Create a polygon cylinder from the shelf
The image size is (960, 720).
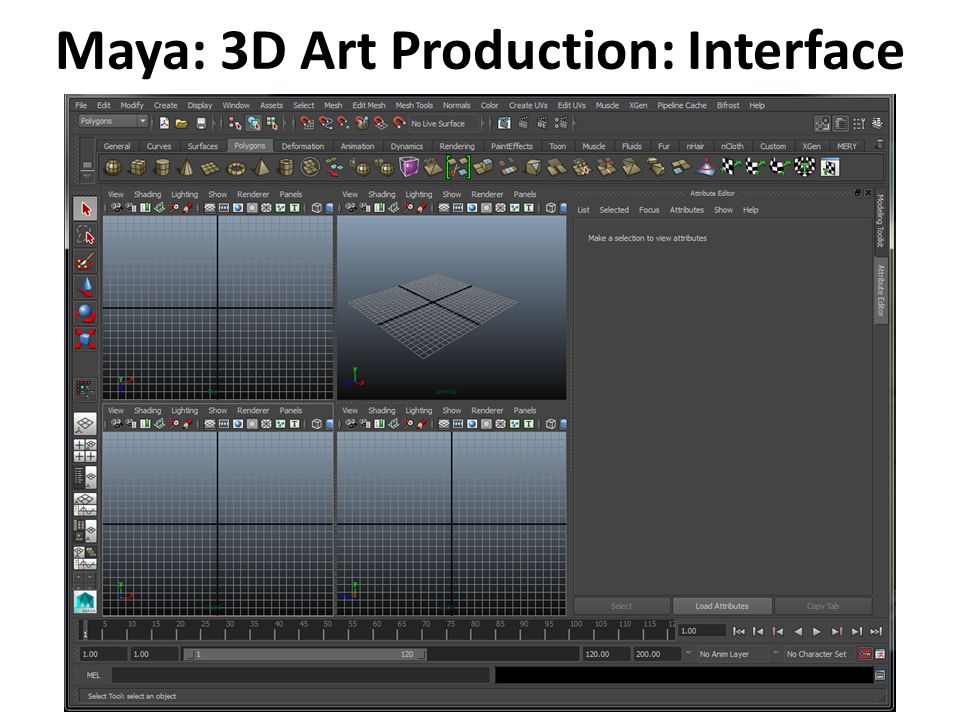click(162, 167)
